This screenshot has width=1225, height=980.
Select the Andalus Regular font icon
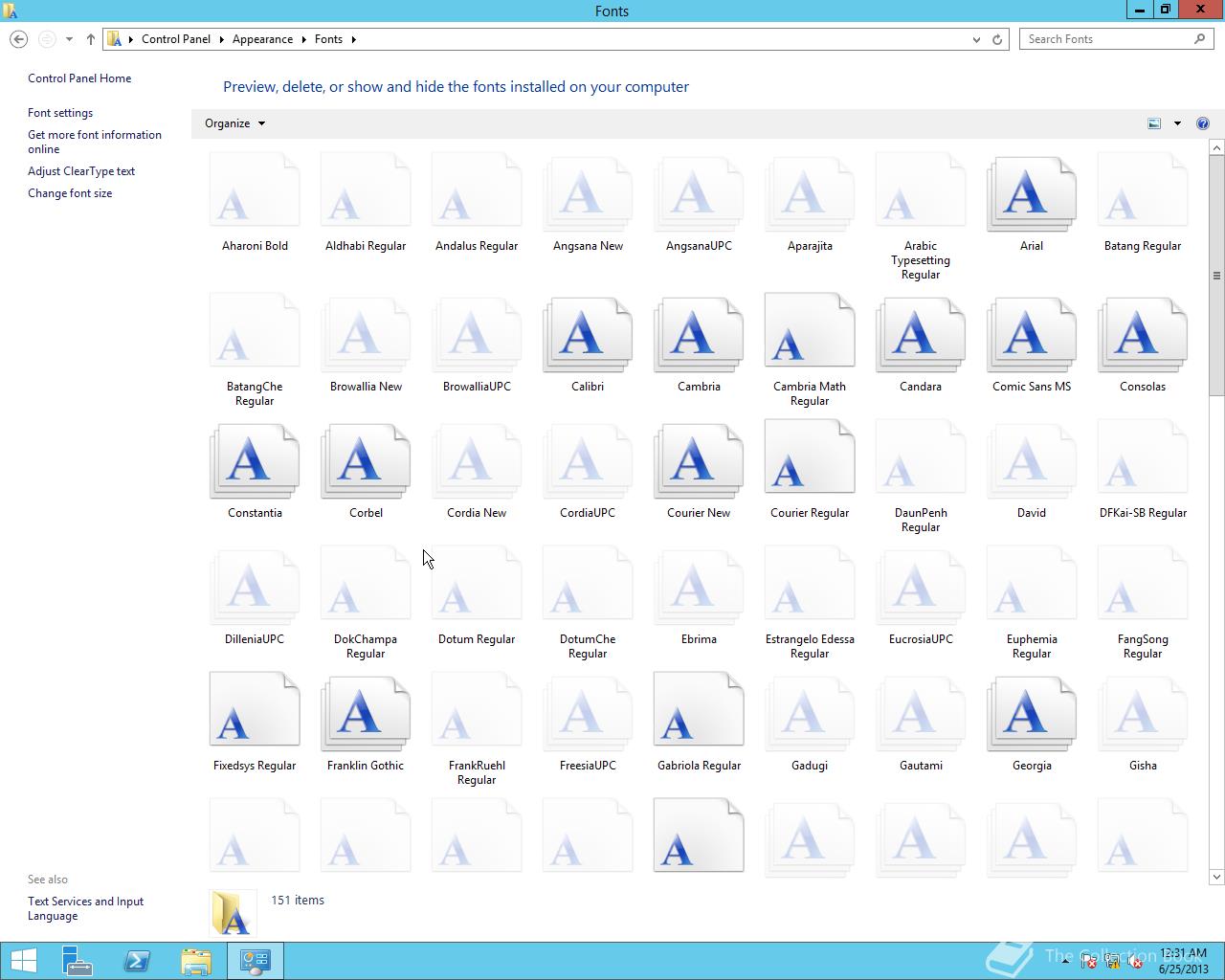477,190
